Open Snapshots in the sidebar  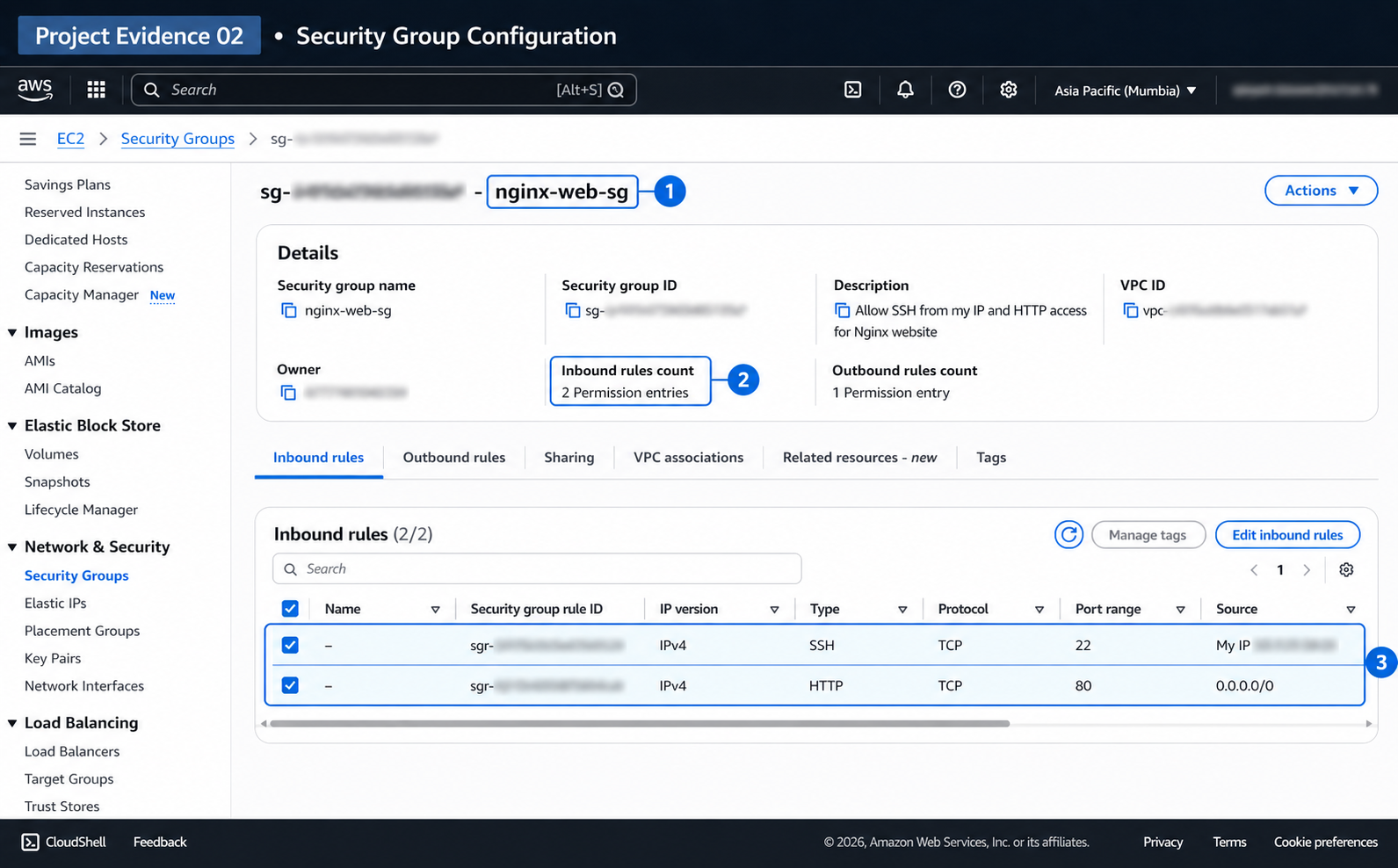(x=57, y=482)
